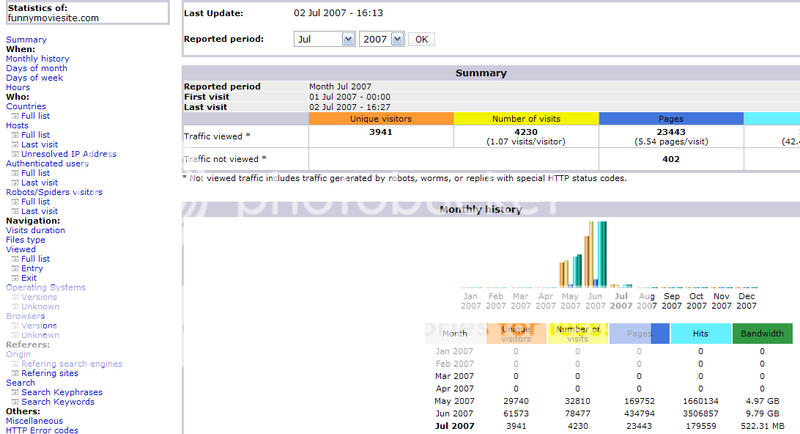
Task: Open the Summary link in the sidebar
Action: pos(26,40)
